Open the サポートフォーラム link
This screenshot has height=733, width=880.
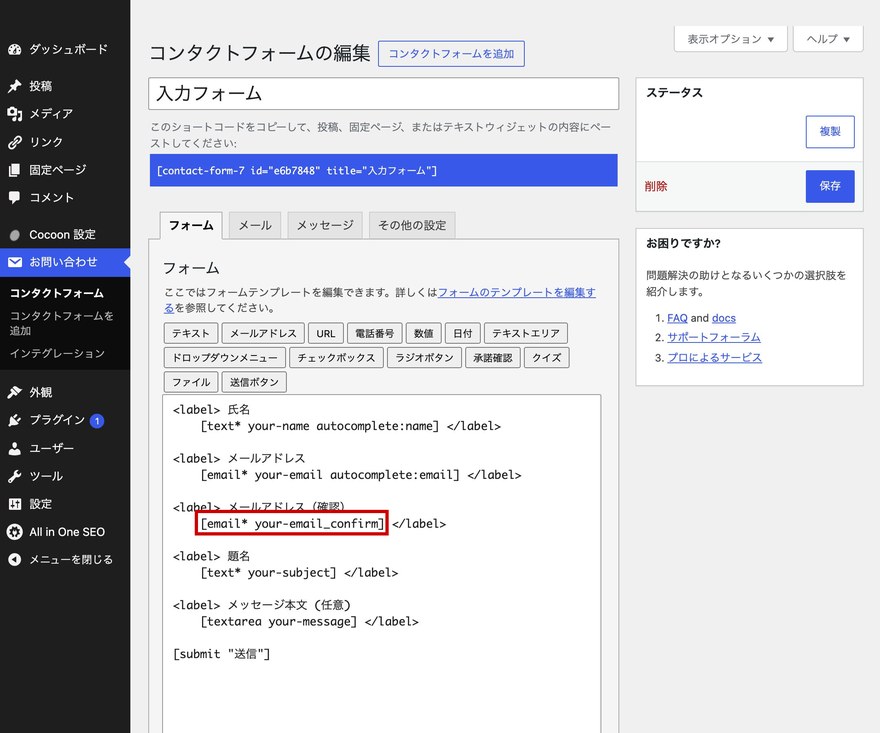[714, 337]
